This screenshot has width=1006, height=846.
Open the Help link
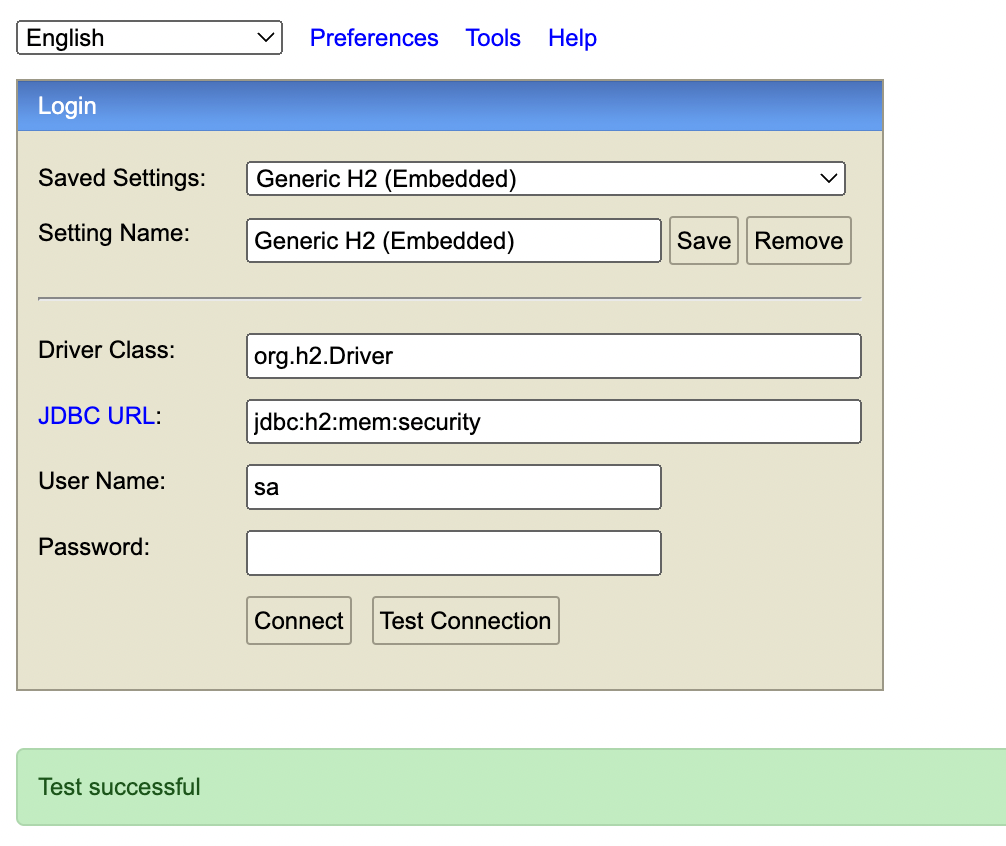(x=572, y=38)
